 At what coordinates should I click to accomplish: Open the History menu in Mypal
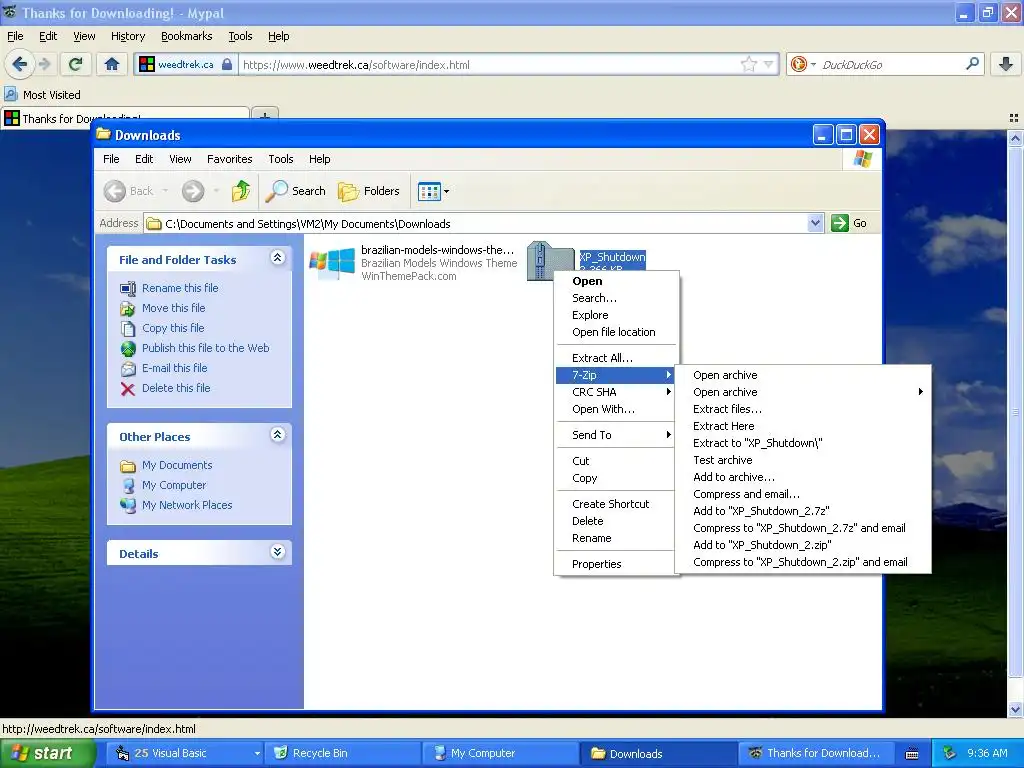128,36
